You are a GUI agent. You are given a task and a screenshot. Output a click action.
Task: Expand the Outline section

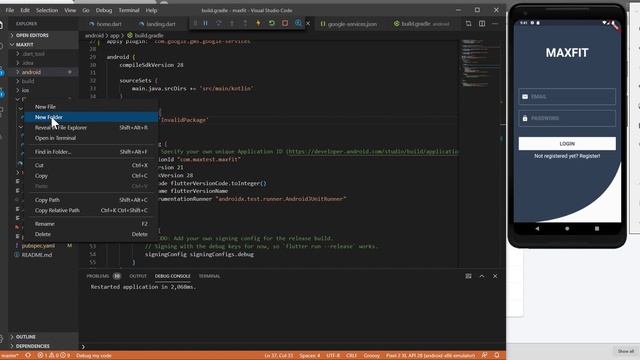click(x=43, y=337)
